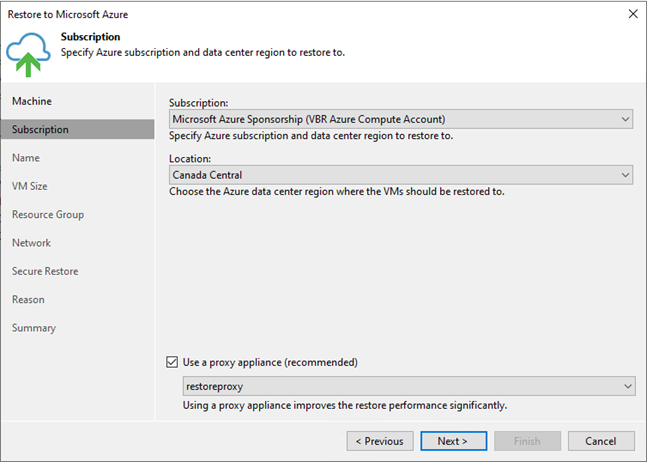Click the Previous button

(380, 441)
